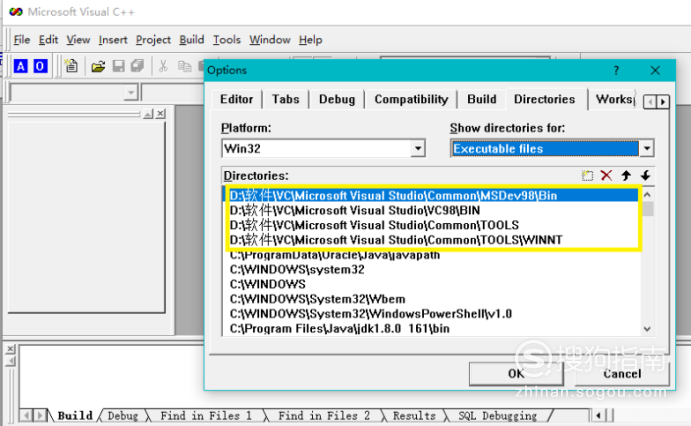Click the Save All toolbar icon

pos(137,66)
